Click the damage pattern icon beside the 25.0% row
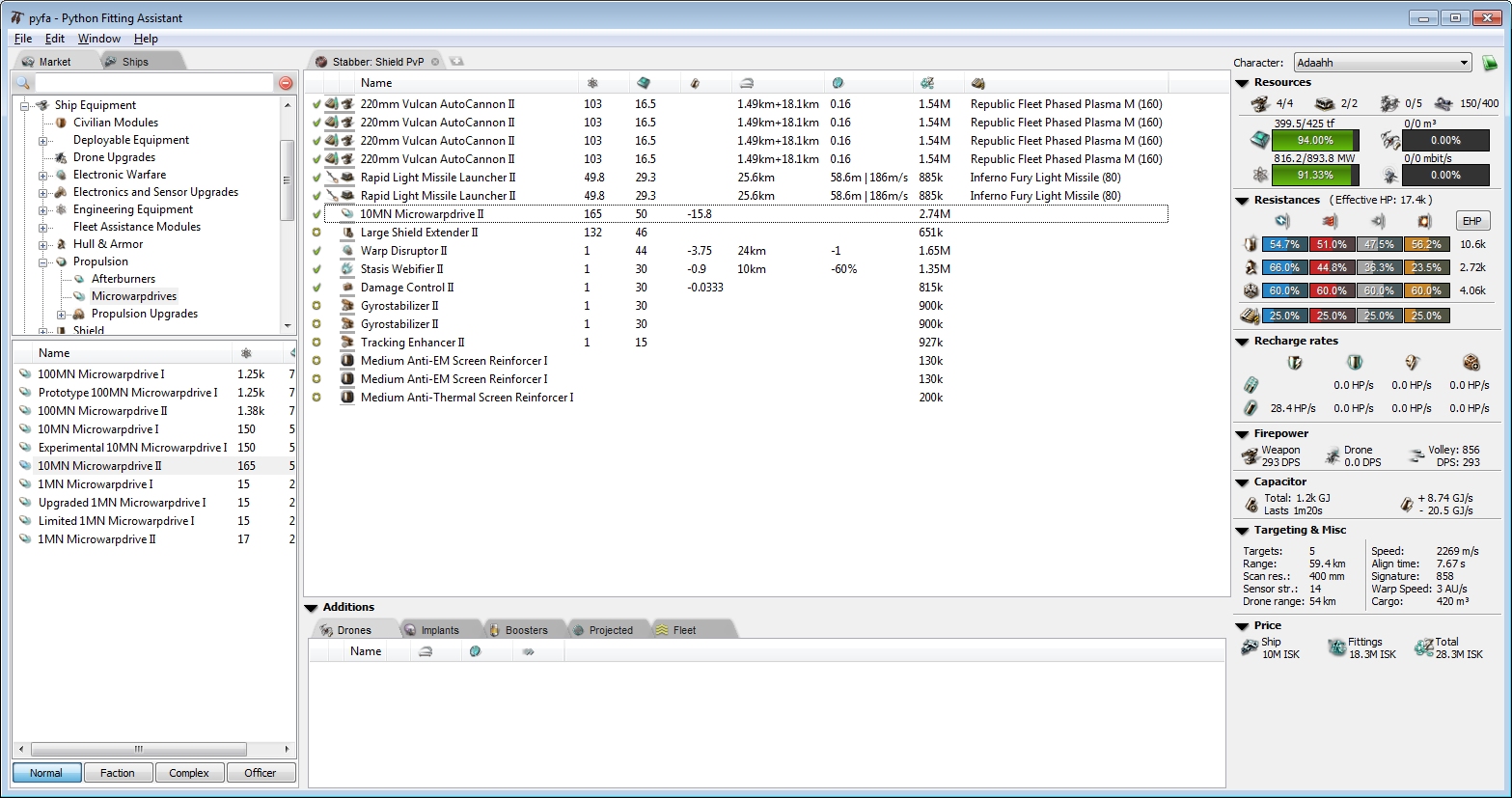 pos(1250,316)
